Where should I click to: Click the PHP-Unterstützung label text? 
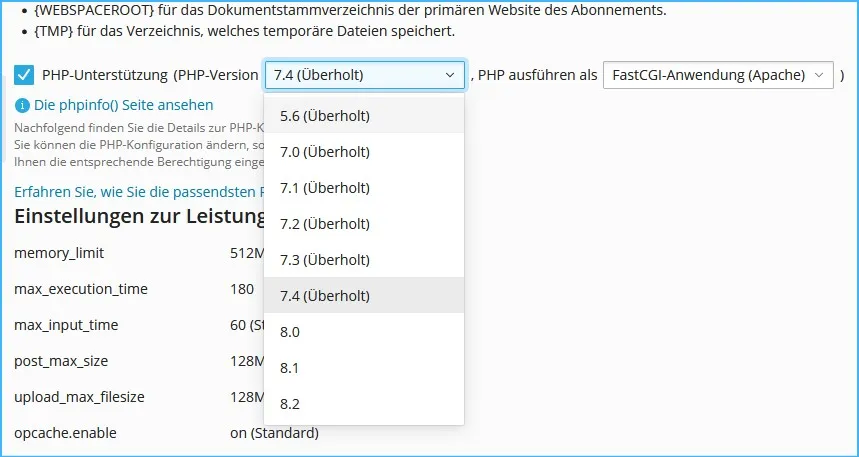pyautogui.click(x=105, y=75)
